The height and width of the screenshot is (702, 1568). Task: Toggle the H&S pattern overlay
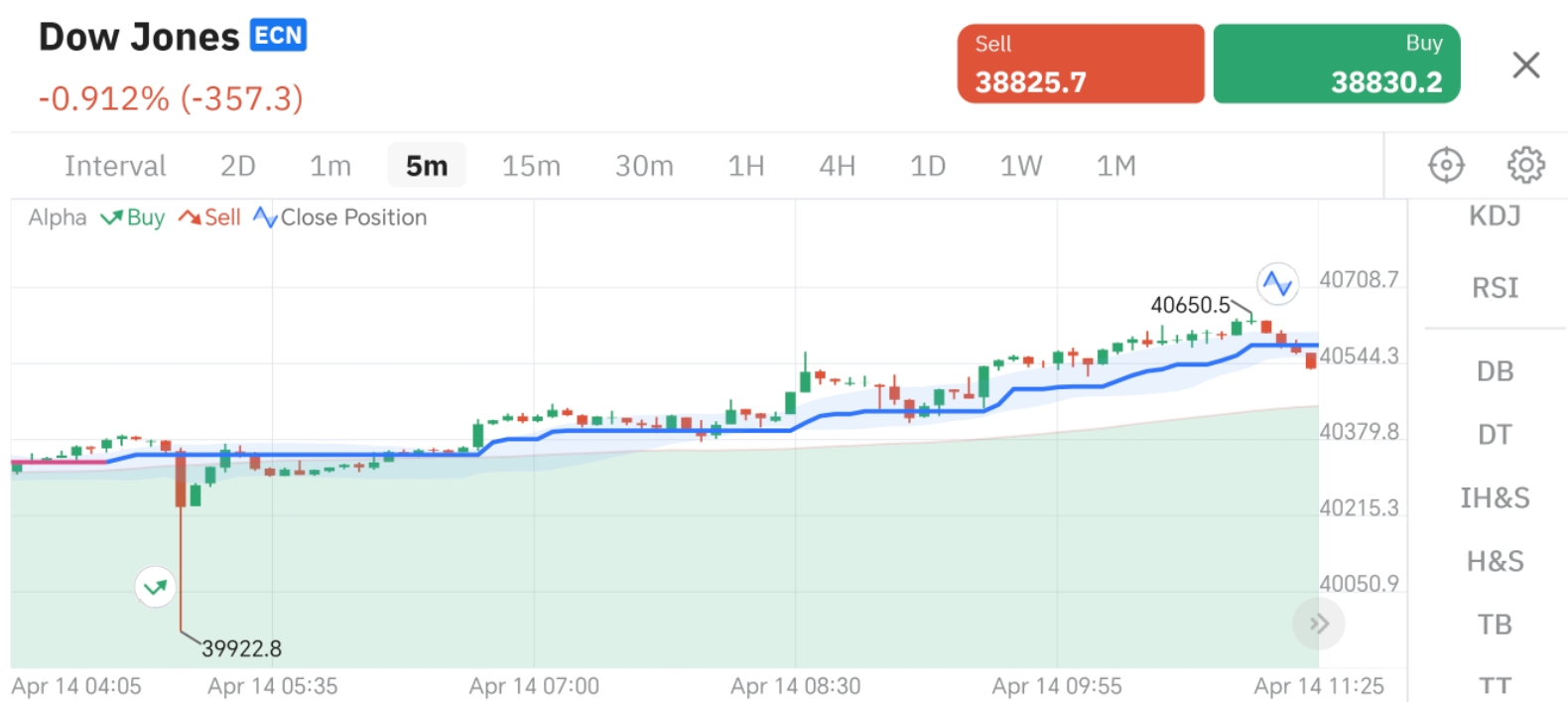pyautogui.click(x=1495, y=561)
